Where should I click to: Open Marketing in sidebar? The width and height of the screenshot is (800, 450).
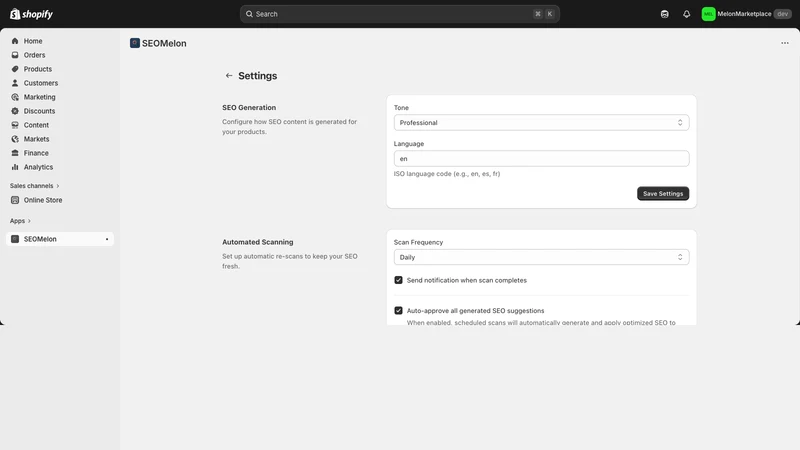(39, 97)
